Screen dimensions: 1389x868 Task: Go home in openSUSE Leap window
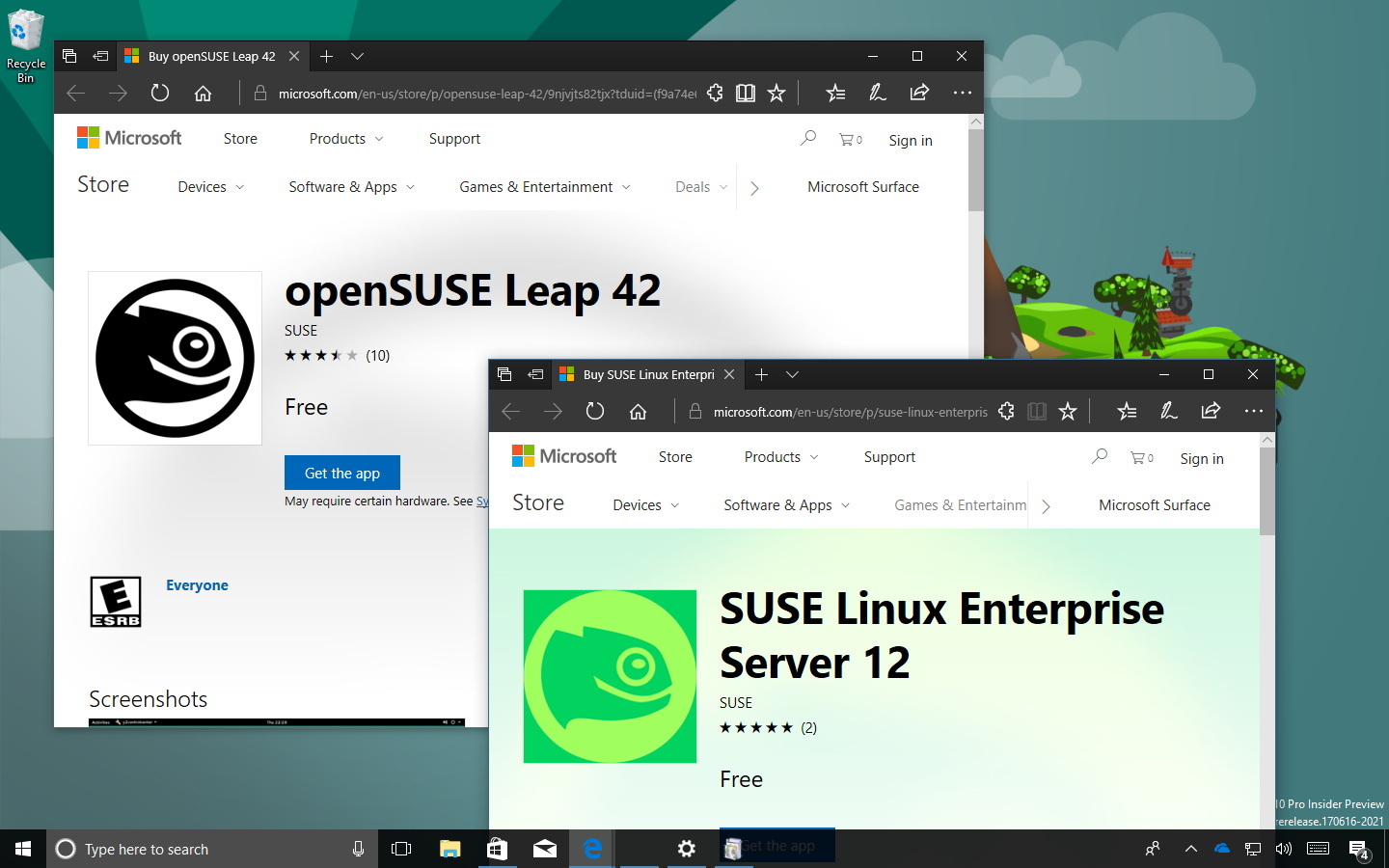click(x=203, y=93)
